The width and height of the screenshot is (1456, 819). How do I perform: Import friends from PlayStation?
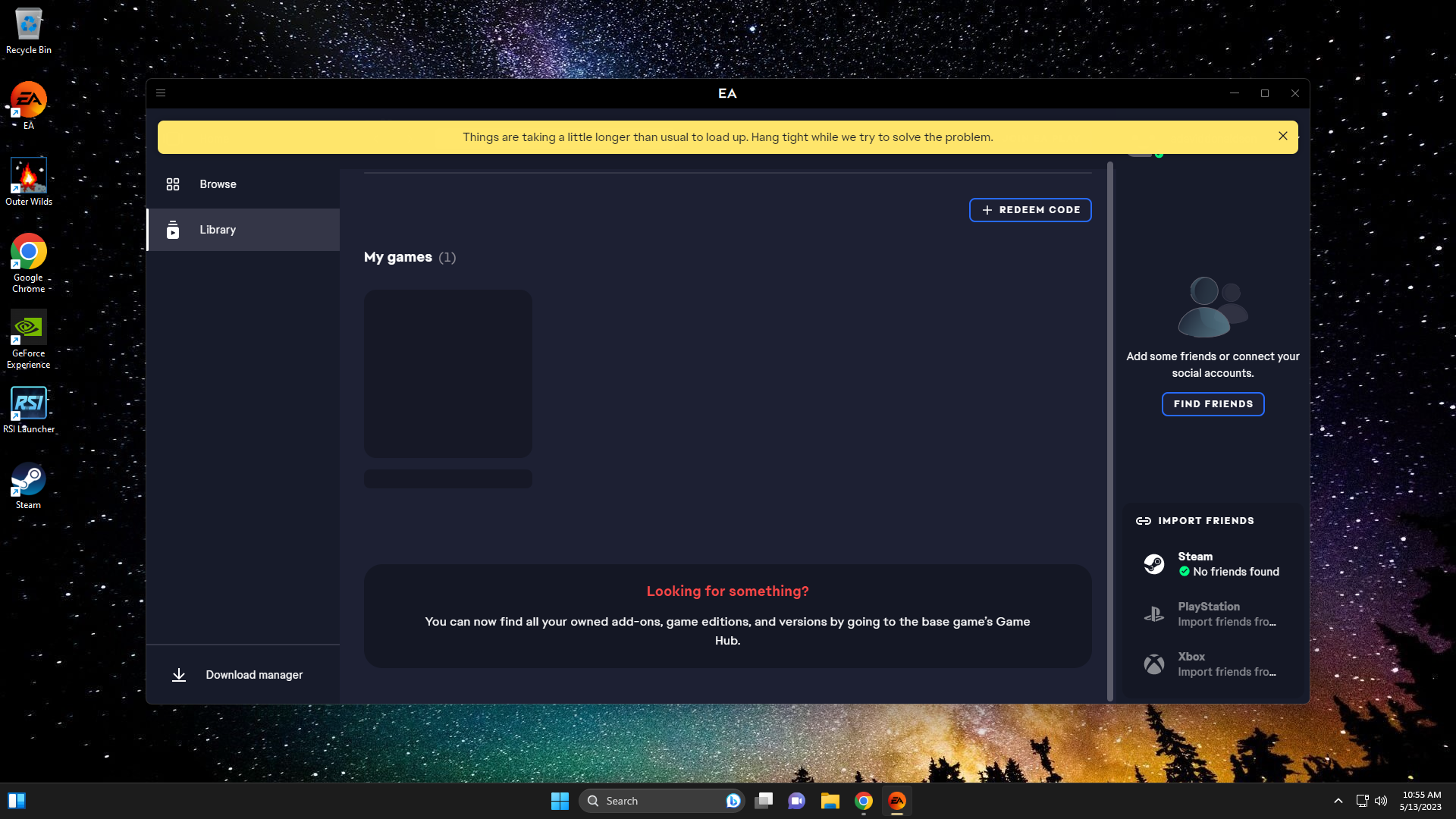coord(1213,614)
